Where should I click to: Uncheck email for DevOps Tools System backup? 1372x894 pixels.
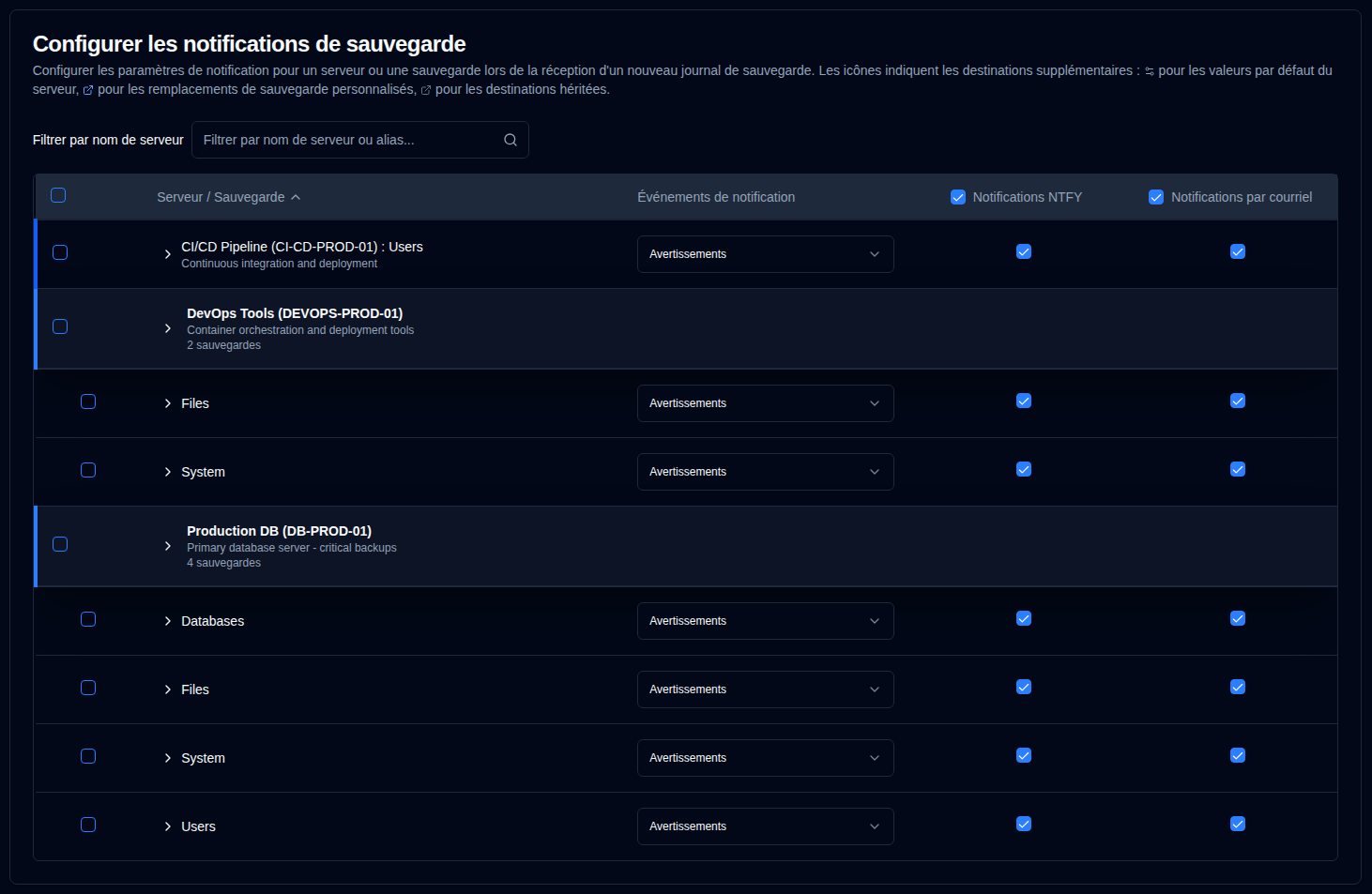(1238, 469)
